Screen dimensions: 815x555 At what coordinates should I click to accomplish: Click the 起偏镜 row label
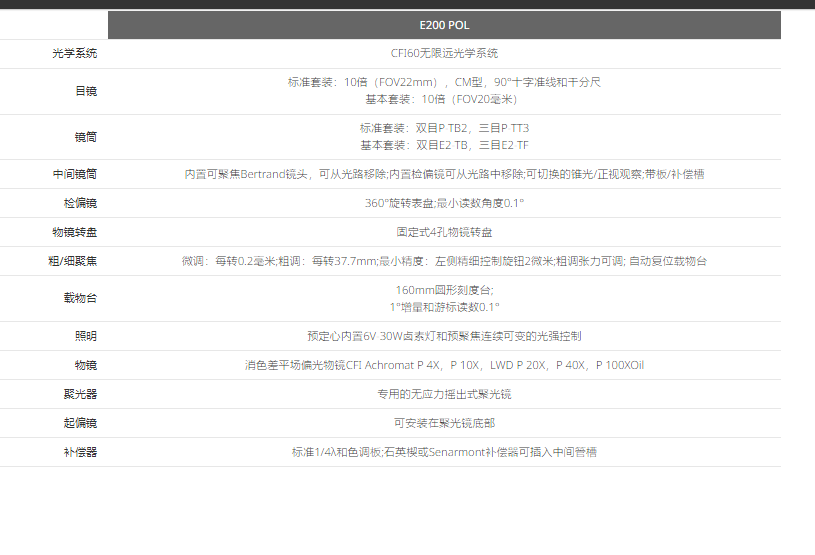(x=80, y=423)
